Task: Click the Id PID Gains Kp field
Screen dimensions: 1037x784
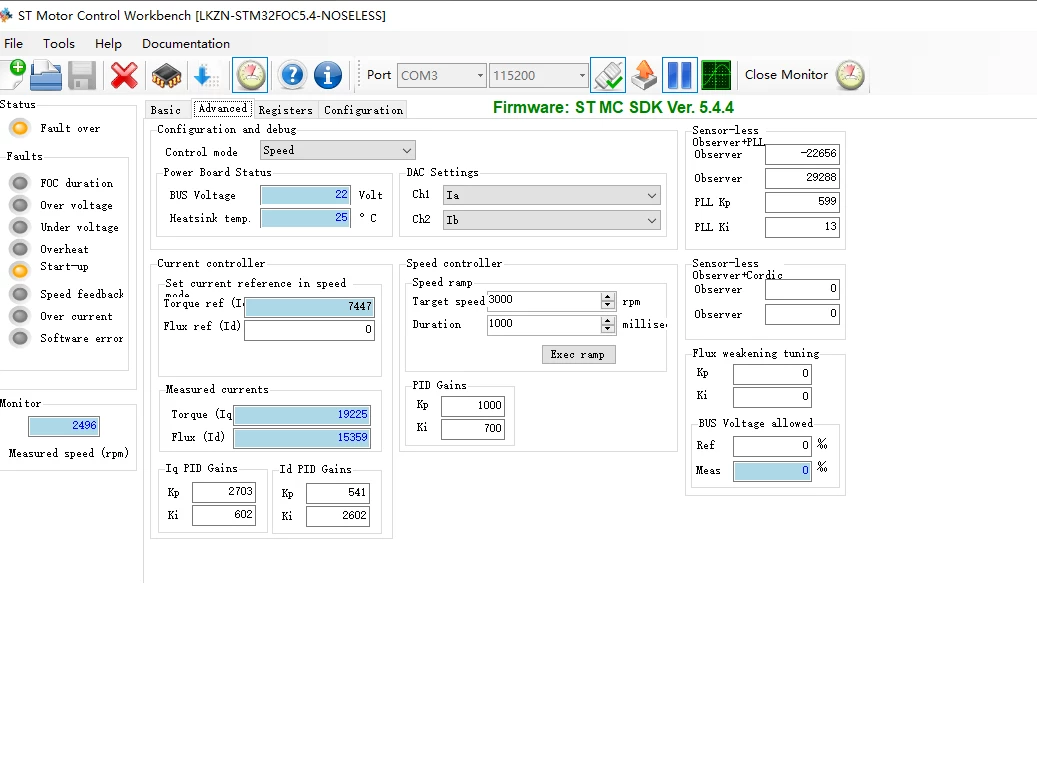Action: pos(338,493)
